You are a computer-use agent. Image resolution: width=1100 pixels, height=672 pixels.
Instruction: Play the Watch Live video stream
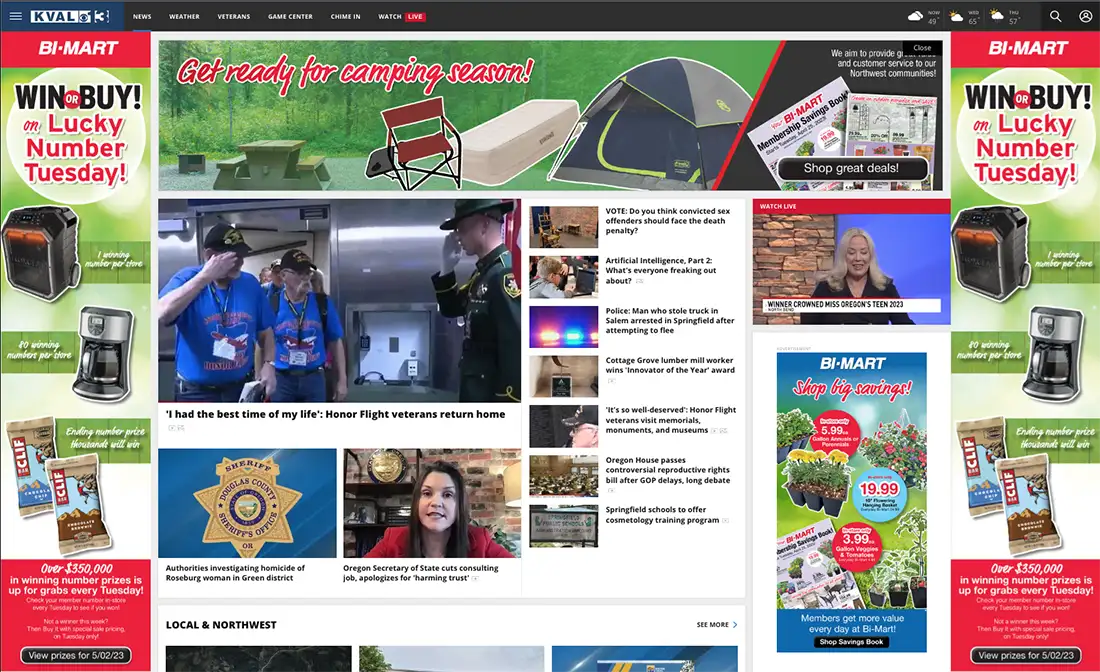(852, 269)
